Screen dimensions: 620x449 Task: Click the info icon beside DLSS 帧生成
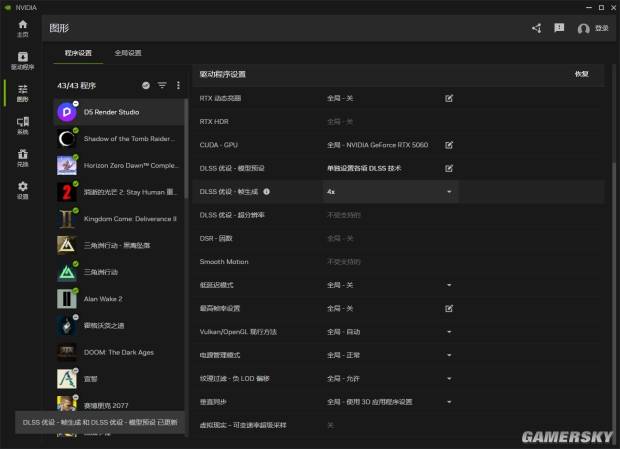(267, 192)
